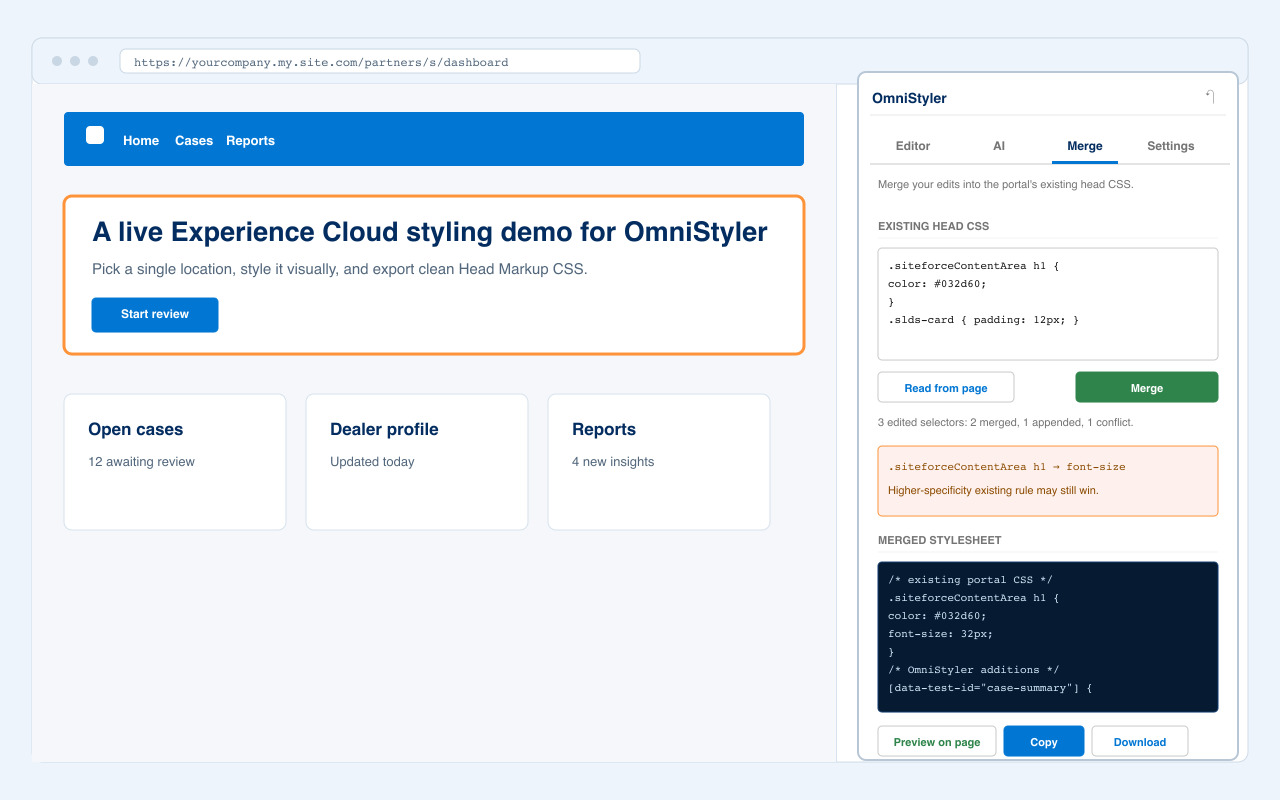Open the Settings tab

click(x=1171, y=146)
